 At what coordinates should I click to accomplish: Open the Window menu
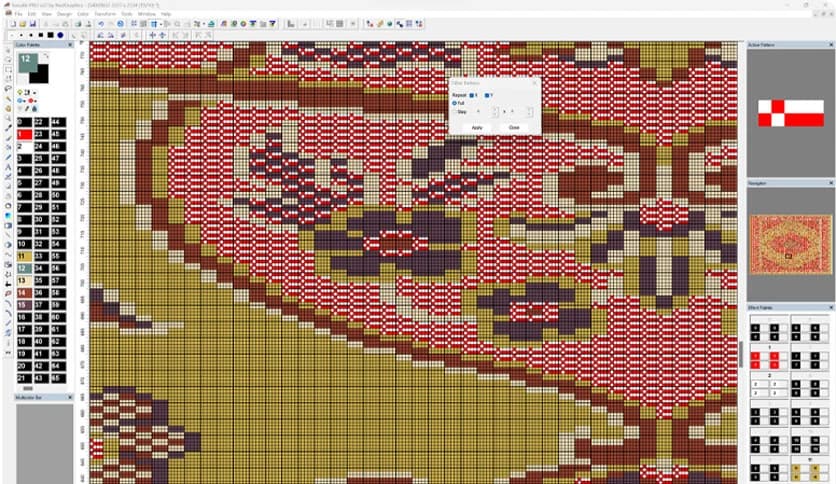(x=147, y=14)
